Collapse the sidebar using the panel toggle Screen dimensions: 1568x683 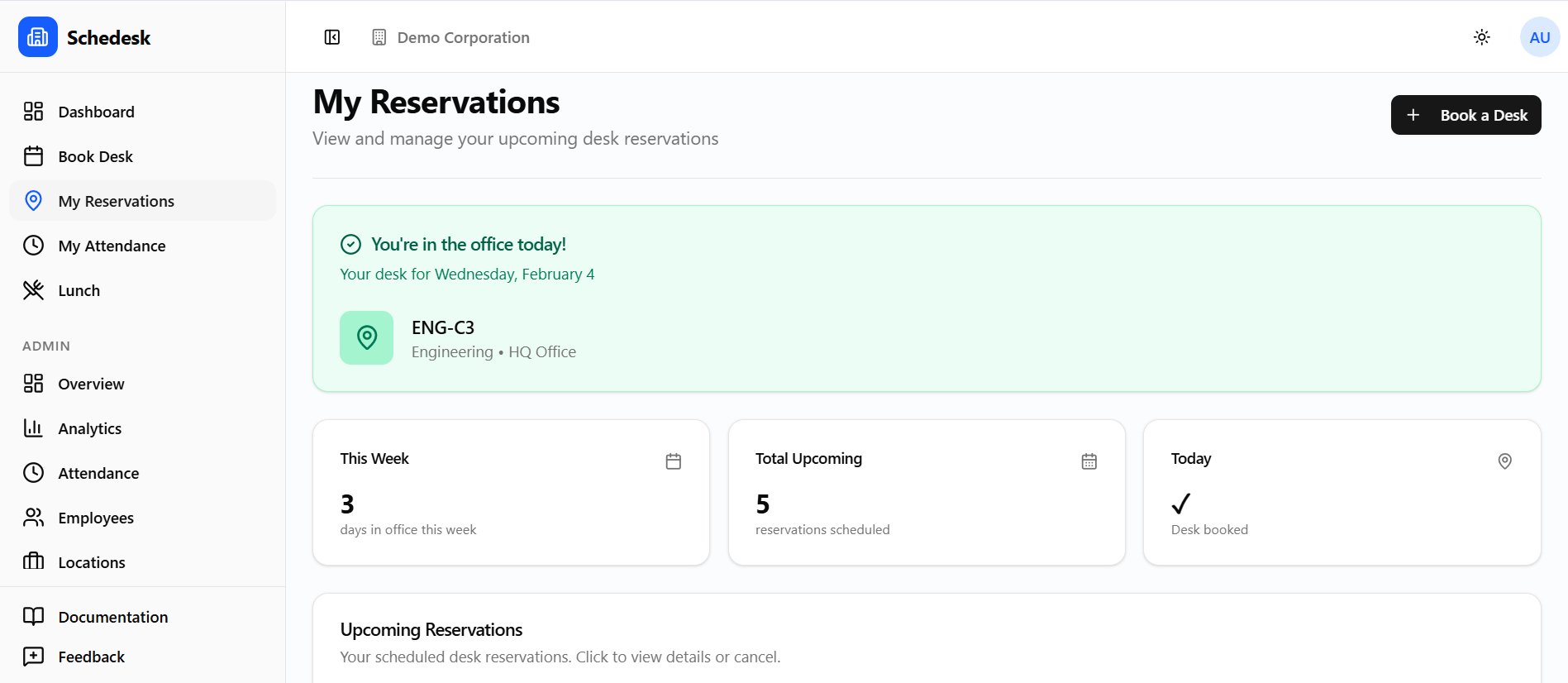click(x=331, y=37)
